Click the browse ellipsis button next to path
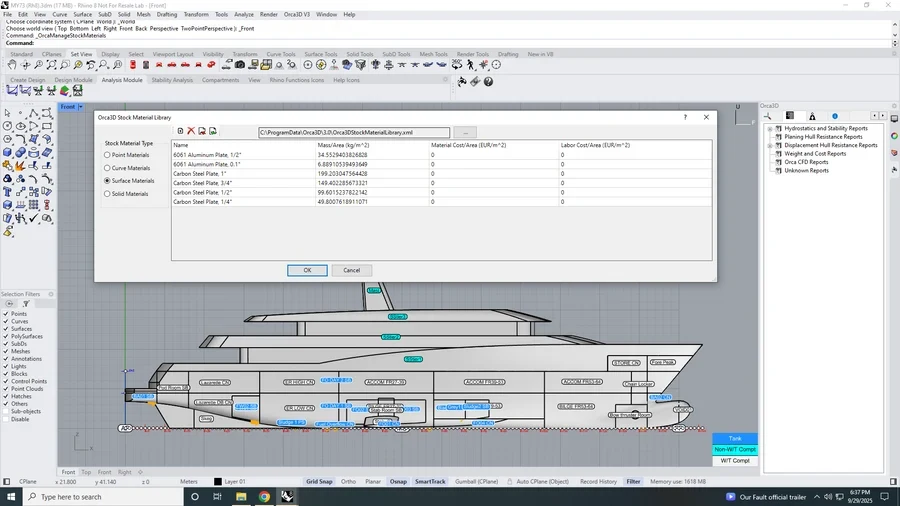This screenshot has width=900, height=506. coord(465,133)
